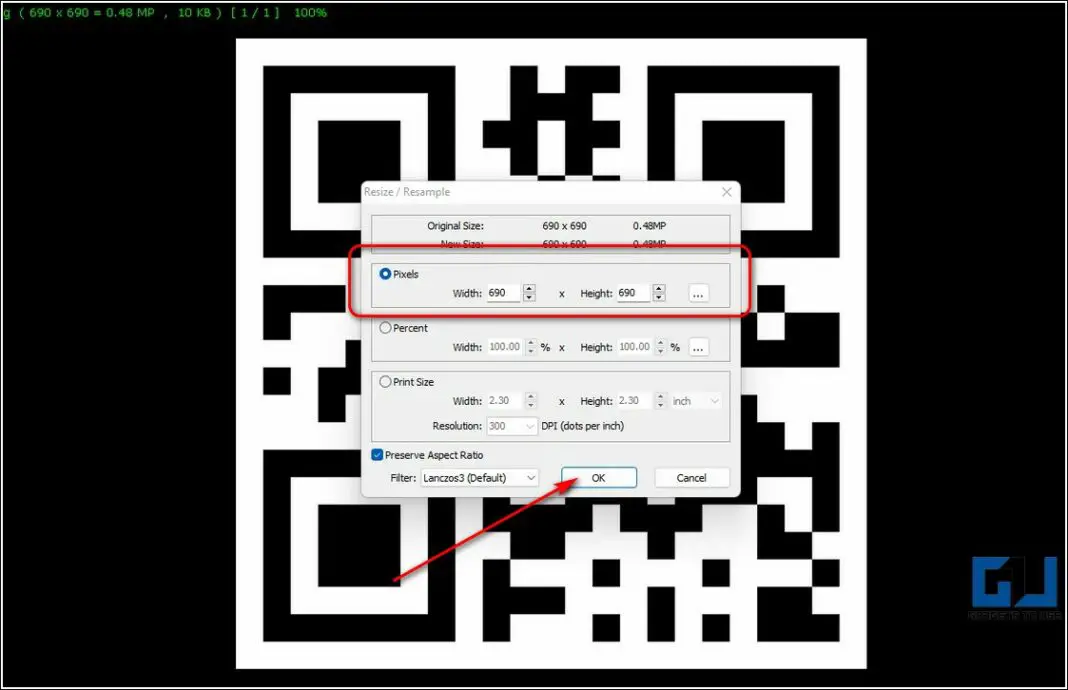The height and width of the screenshot is (690, 1068).
Task: Click the Pixels Width input field
Action: click(x=502, y=293)
